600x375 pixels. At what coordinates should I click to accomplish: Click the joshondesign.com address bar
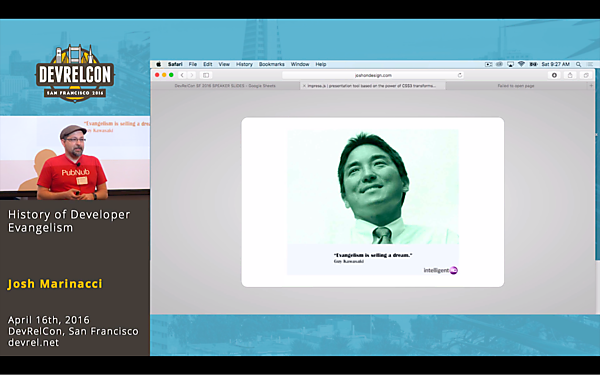[x=373, y=75]
